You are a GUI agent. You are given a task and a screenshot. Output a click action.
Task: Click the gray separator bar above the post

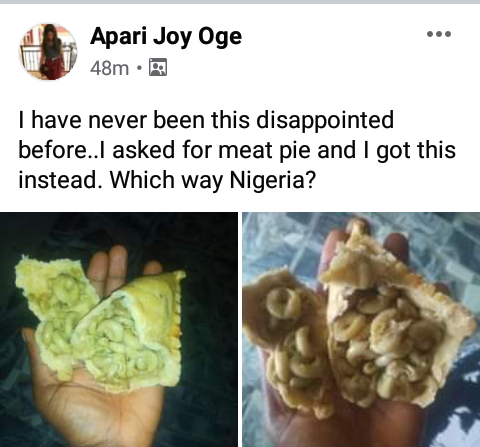click(240, 2)
